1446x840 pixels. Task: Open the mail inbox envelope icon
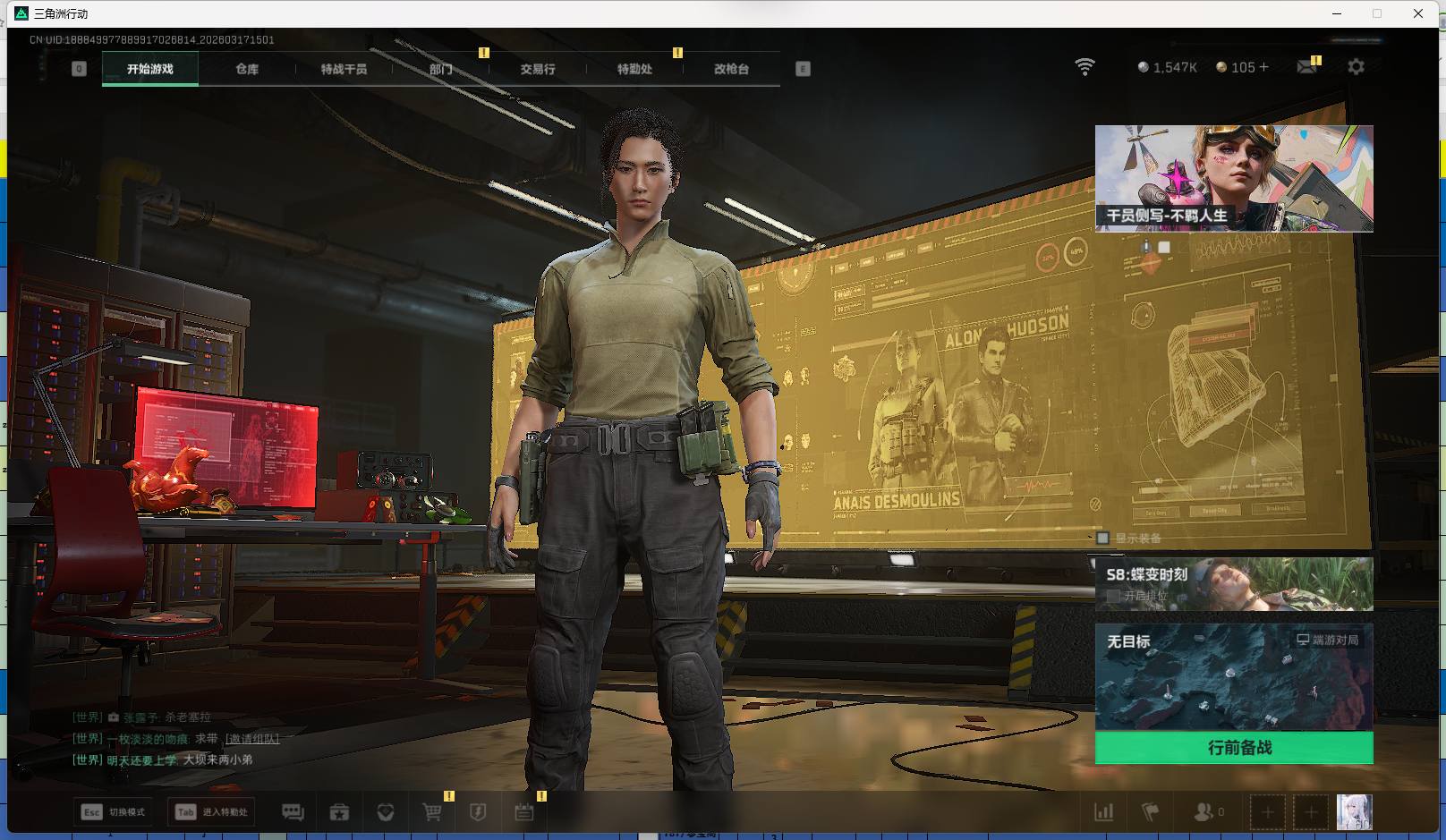click(x=1306, y=67)
